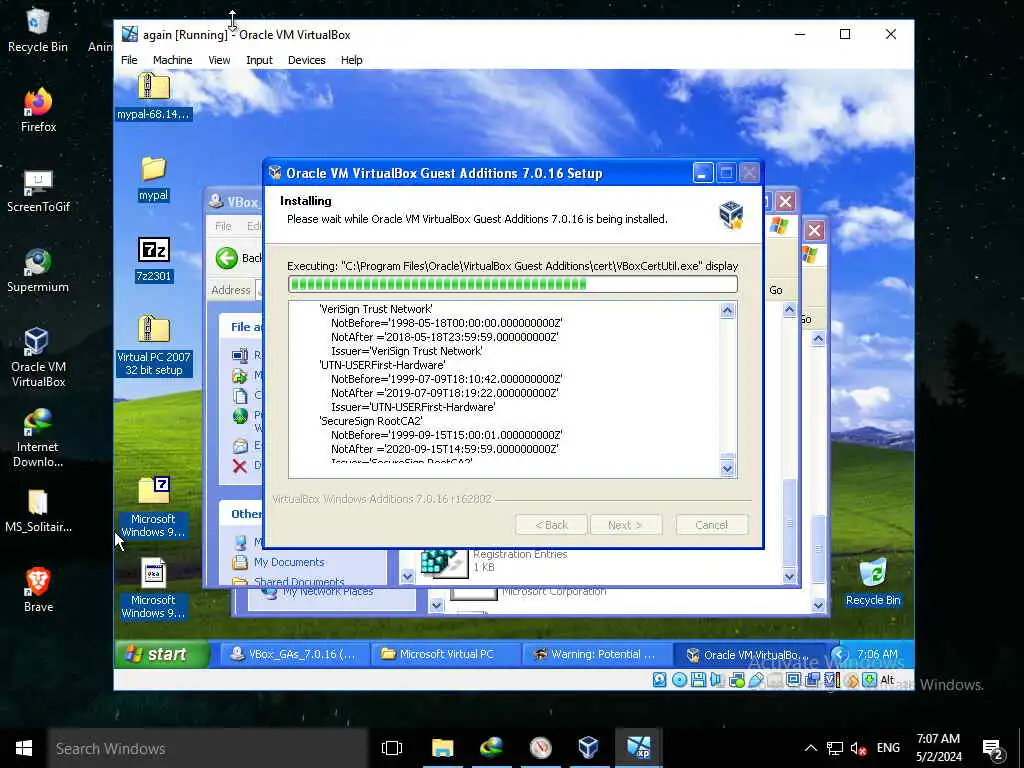
Task: Click the Oracle VM VirtualBox XP taskbar button
Action: [x=748, y=654]
